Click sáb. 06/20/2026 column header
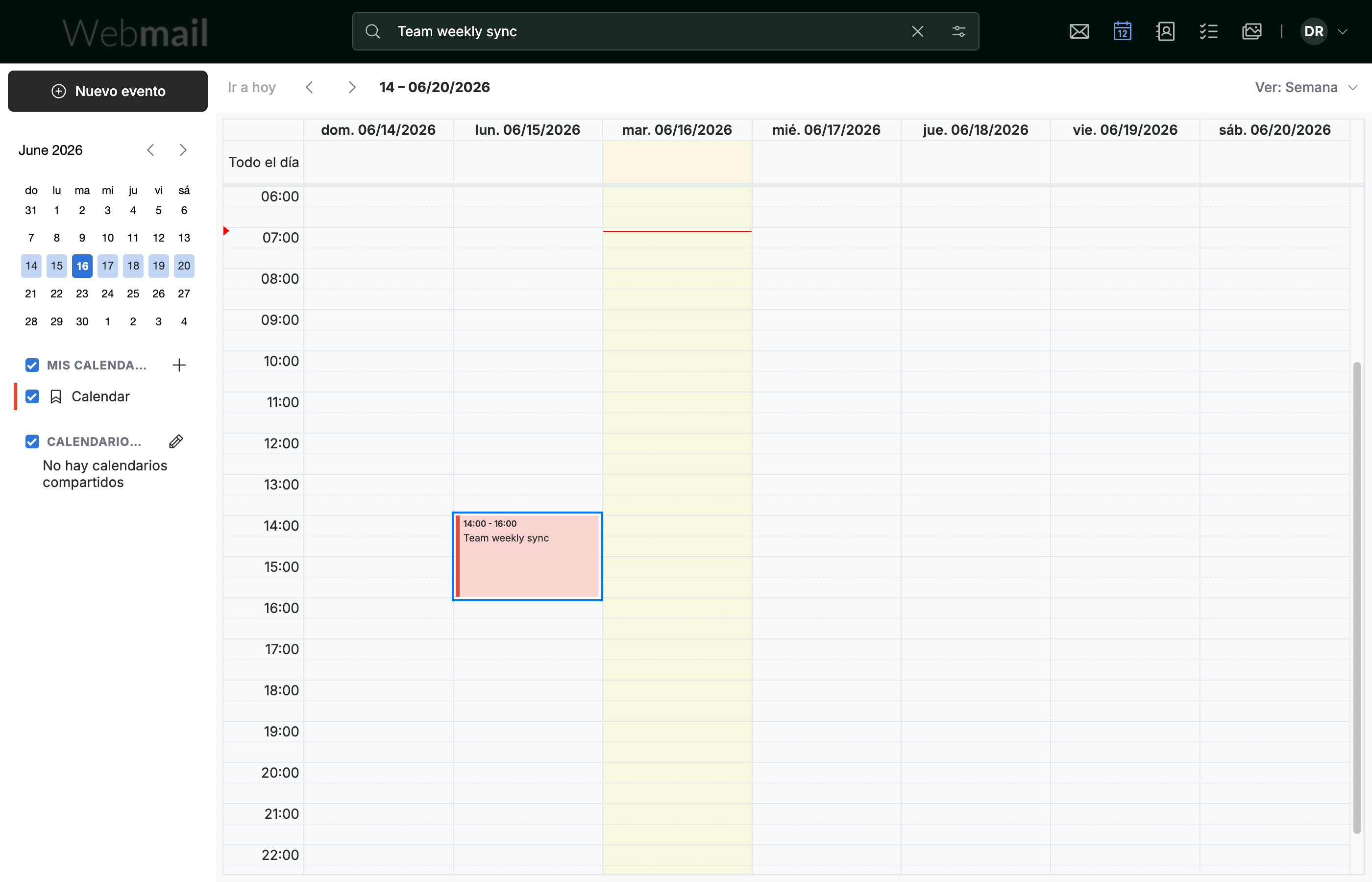This screenshot has height=882, width=1372. [x=1274, y=130]
